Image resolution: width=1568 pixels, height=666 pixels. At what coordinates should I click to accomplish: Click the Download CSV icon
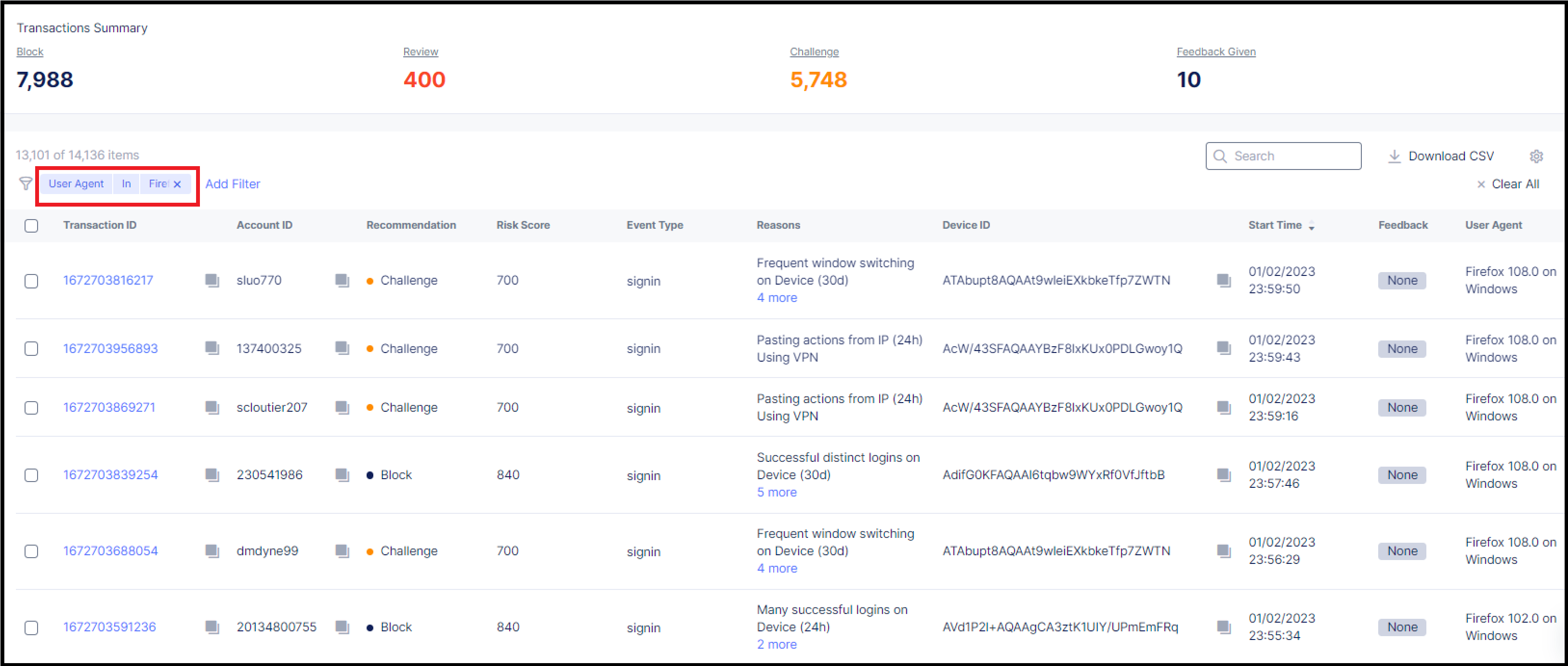1394,157
